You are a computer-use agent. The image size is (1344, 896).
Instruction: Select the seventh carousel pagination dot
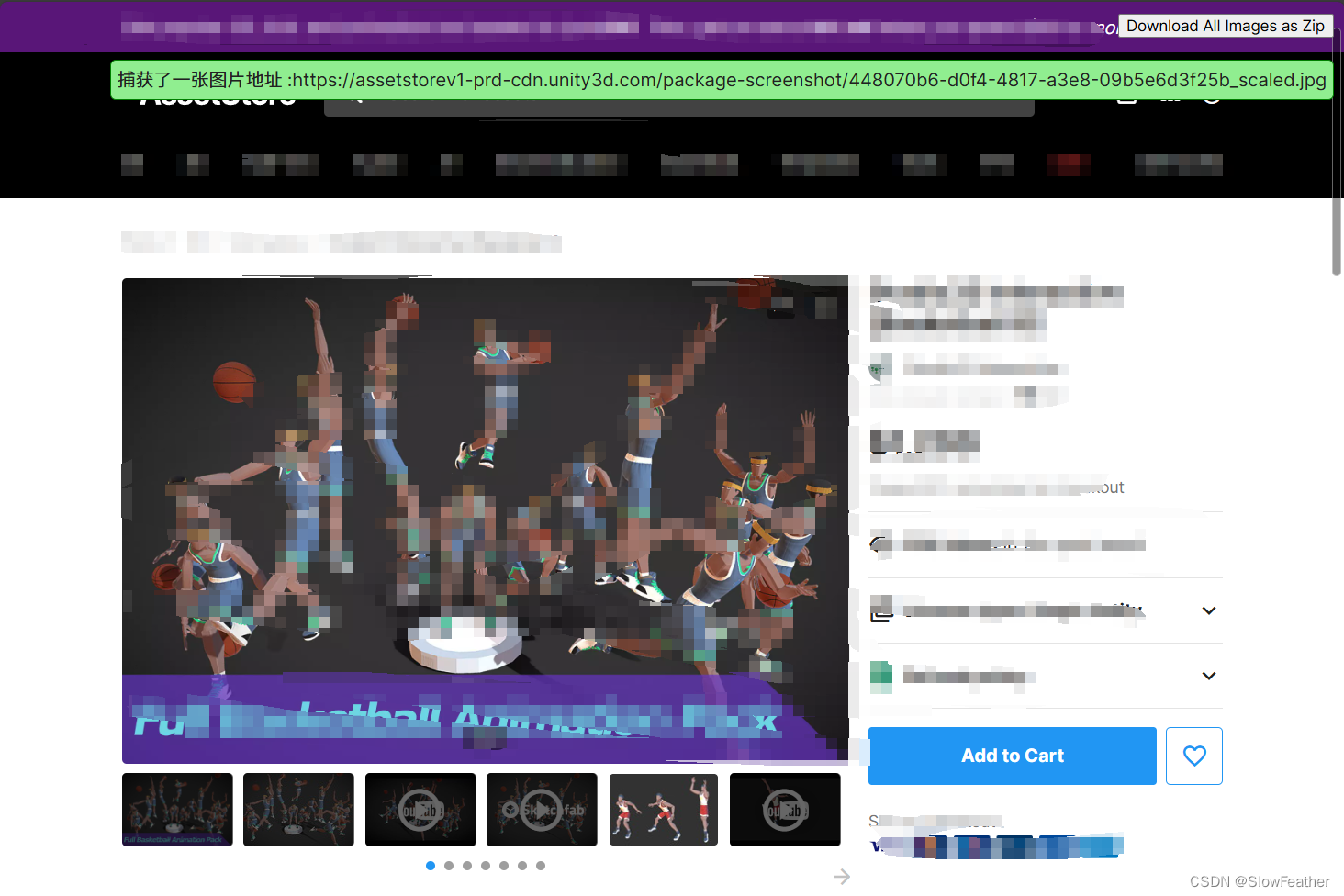click(541, 866)
